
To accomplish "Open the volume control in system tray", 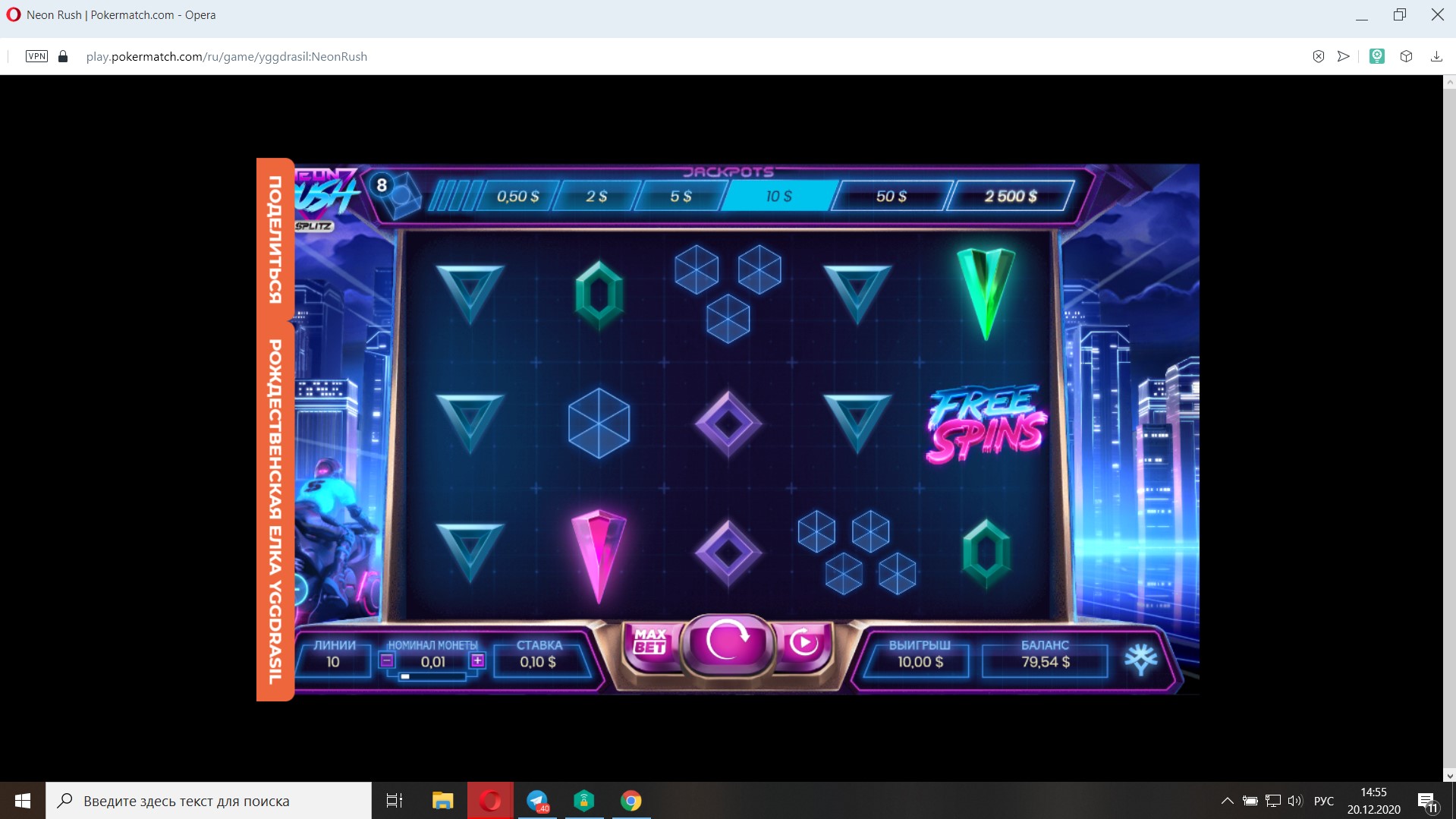I will 1295,801.
